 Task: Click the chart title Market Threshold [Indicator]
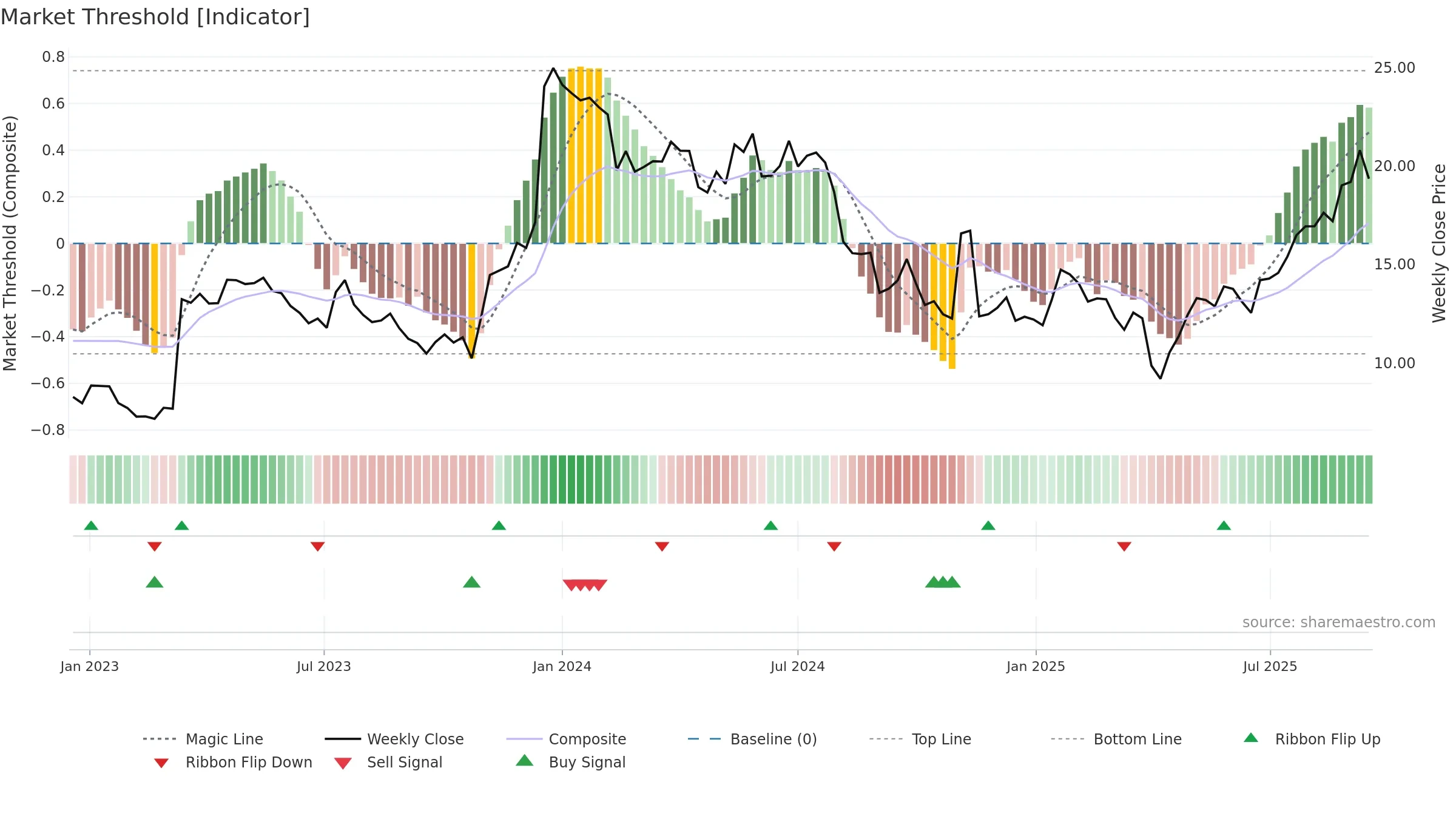tap(155, 17)
